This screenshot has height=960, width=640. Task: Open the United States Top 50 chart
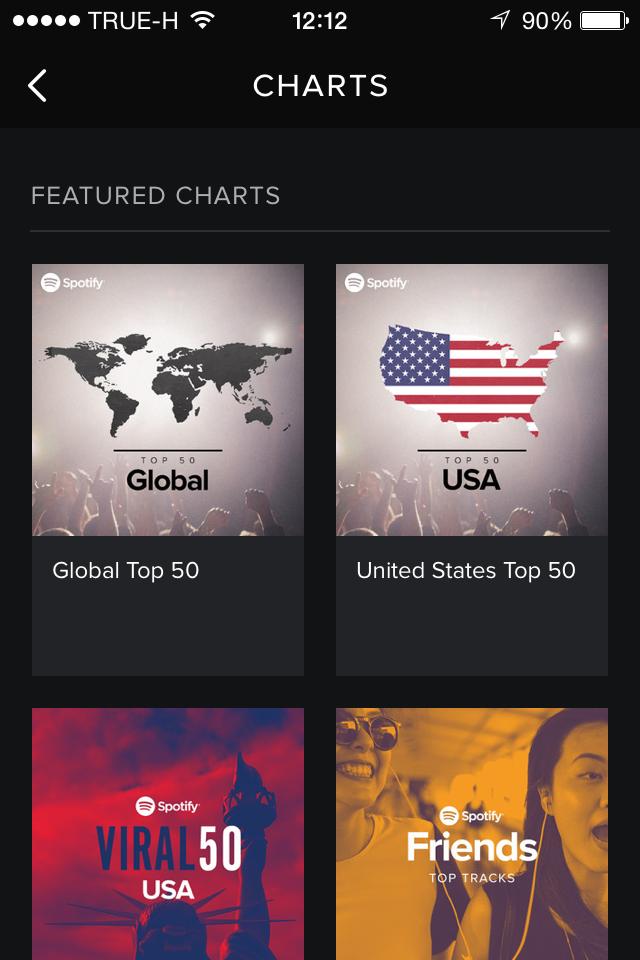pos(472,400)
